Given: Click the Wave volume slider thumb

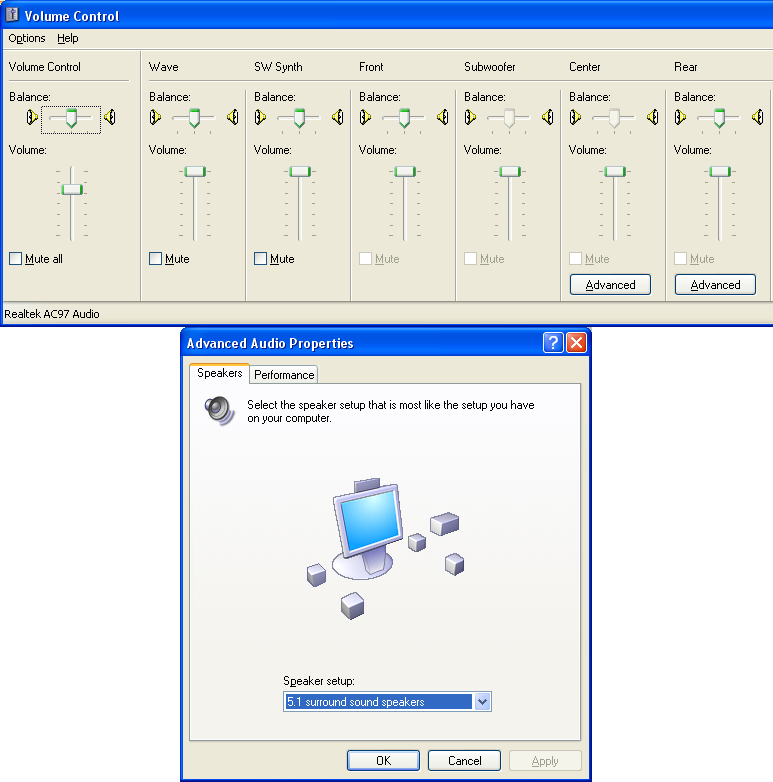Looking at the screenshot, I should click(195, 172).
